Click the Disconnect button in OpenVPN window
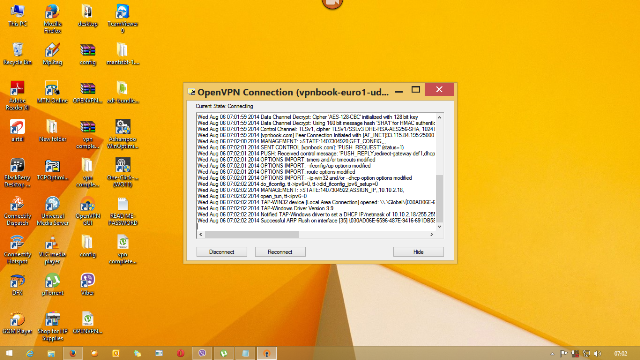This screenshot has height=360, width=640. point(221,252)
